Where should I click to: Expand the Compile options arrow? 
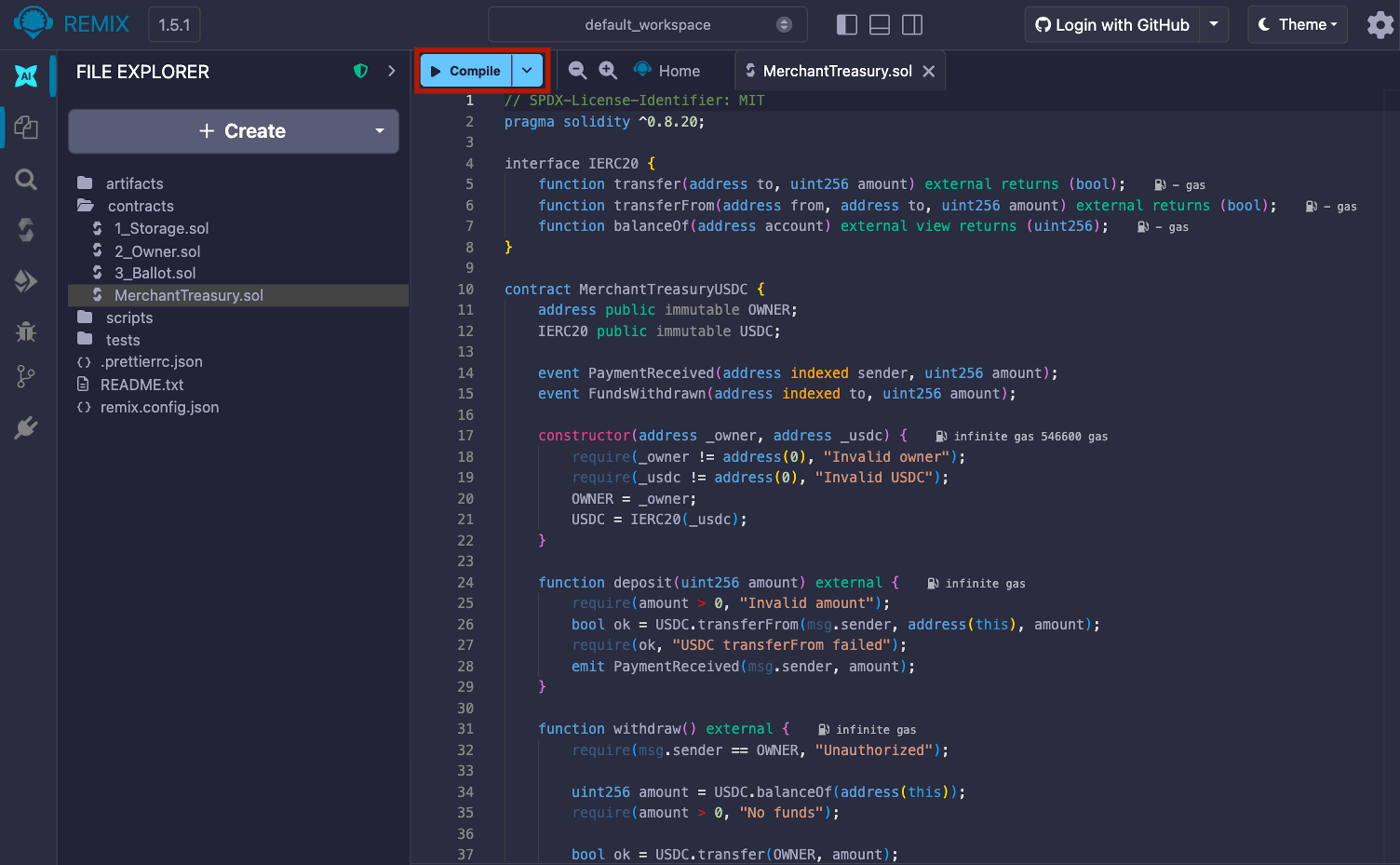click(528, 71)
